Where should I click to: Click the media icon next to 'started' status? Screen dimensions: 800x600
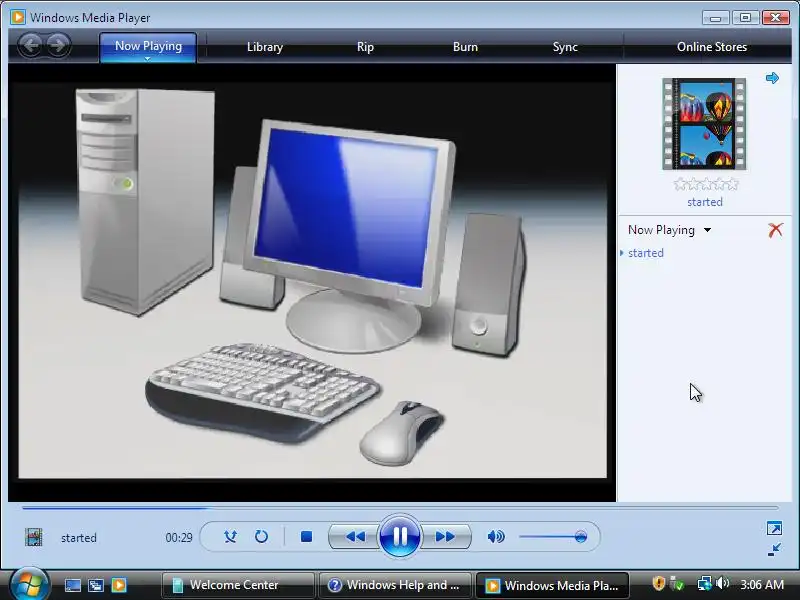34,537
